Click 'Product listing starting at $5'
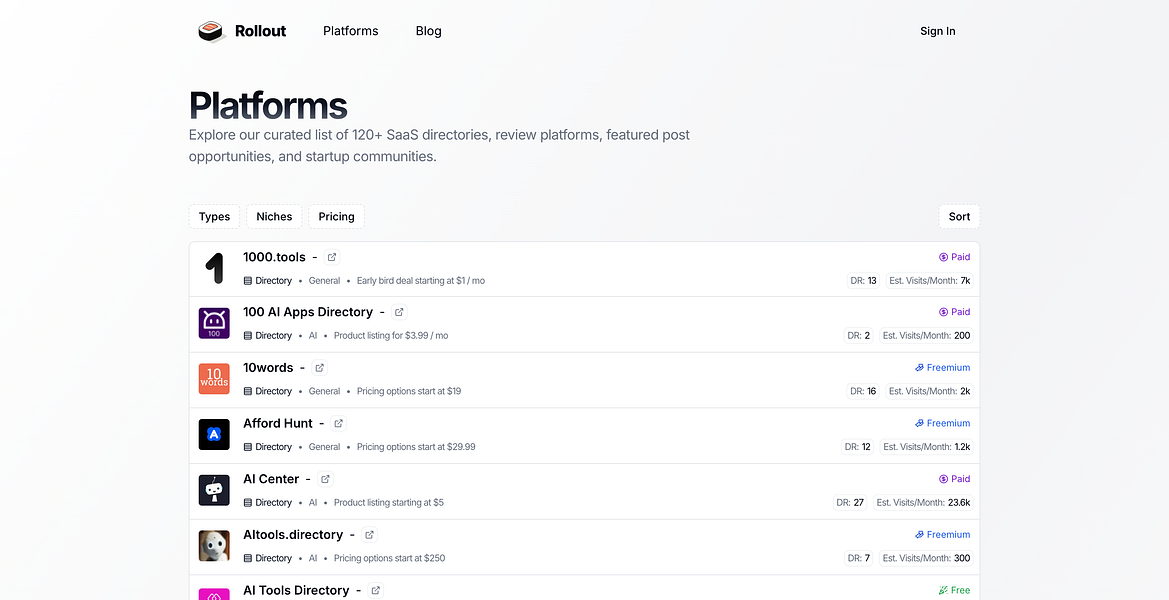Viewport: 1169px width, 600px height. 388,503
